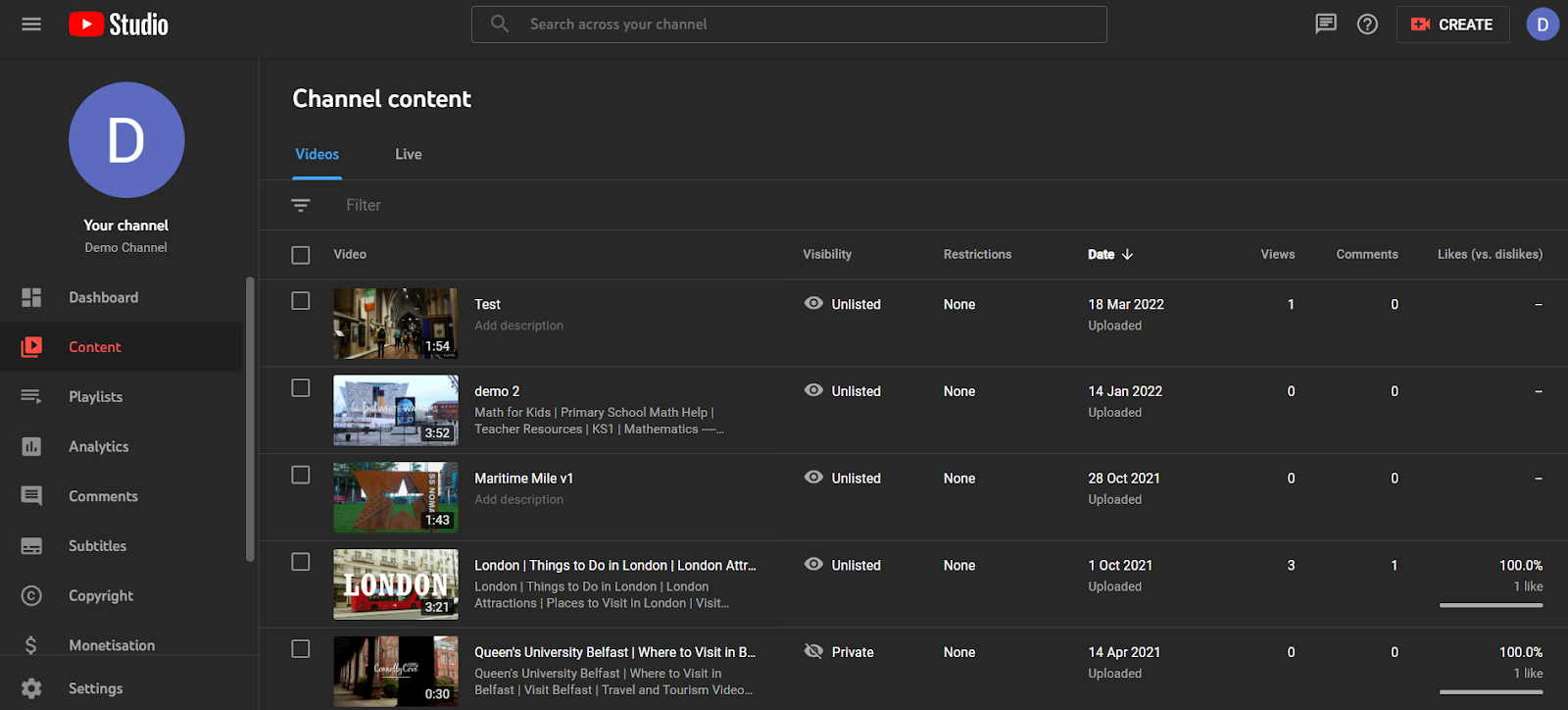Click the Subtitles sidebar icon
This screenshot has height=710, width=1568.
coord(31,546)
